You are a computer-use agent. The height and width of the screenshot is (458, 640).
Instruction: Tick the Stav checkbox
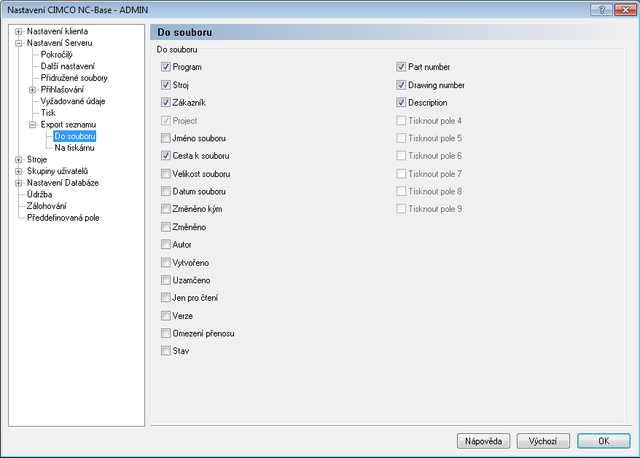tap(166, 351)
